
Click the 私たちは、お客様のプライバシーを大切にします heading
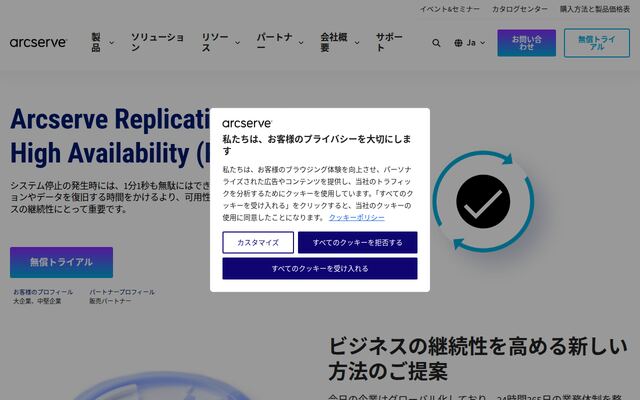tap(317, 144)
